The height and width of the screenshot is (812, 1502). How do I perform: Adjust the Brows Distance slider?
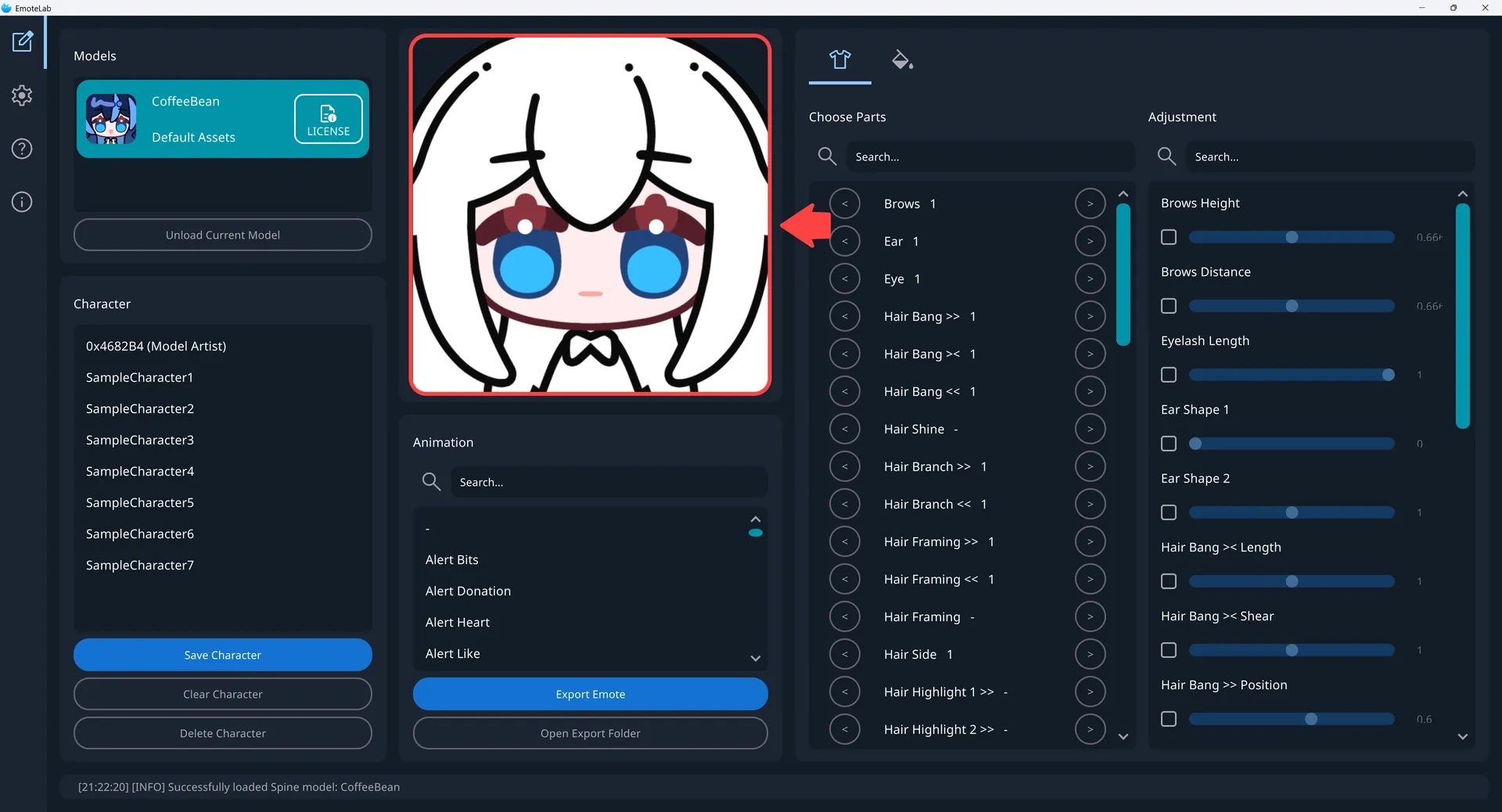click(x=1291, y=306)
